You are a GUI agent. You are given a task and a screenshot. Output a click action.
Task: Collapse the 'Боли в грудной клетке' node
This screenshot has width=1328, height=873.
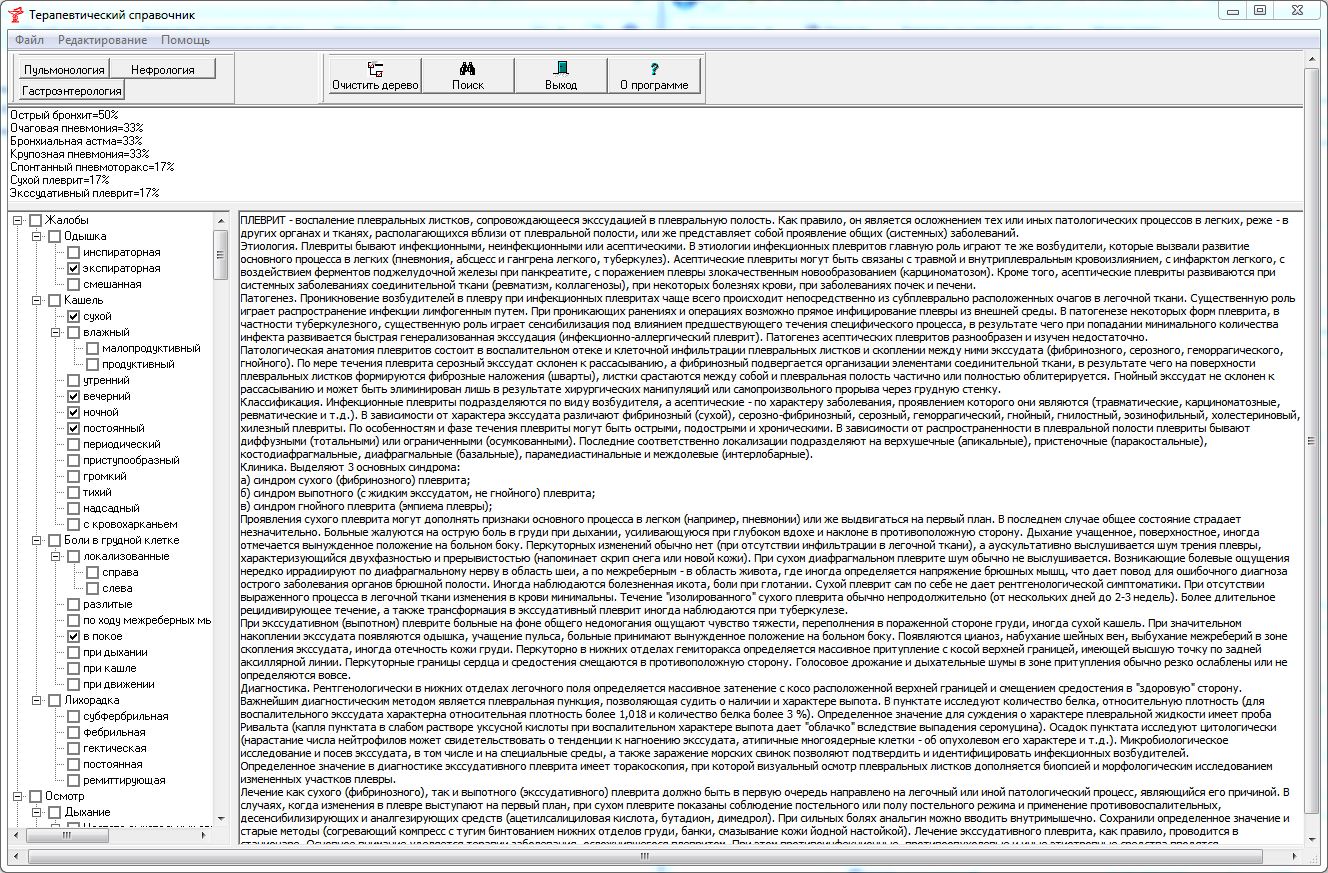(37, 540)
